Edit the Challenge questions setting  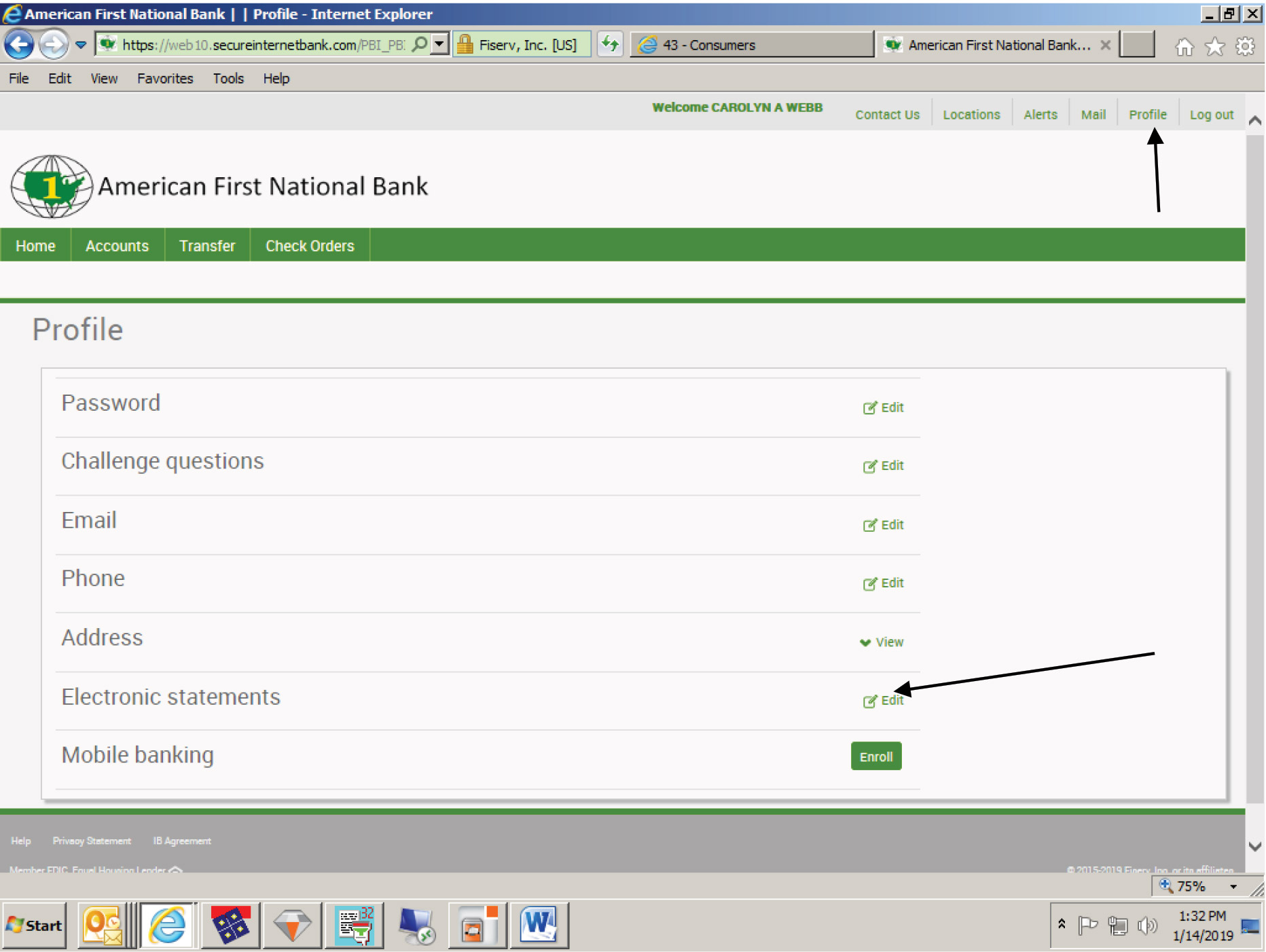[x=884, y=466]
